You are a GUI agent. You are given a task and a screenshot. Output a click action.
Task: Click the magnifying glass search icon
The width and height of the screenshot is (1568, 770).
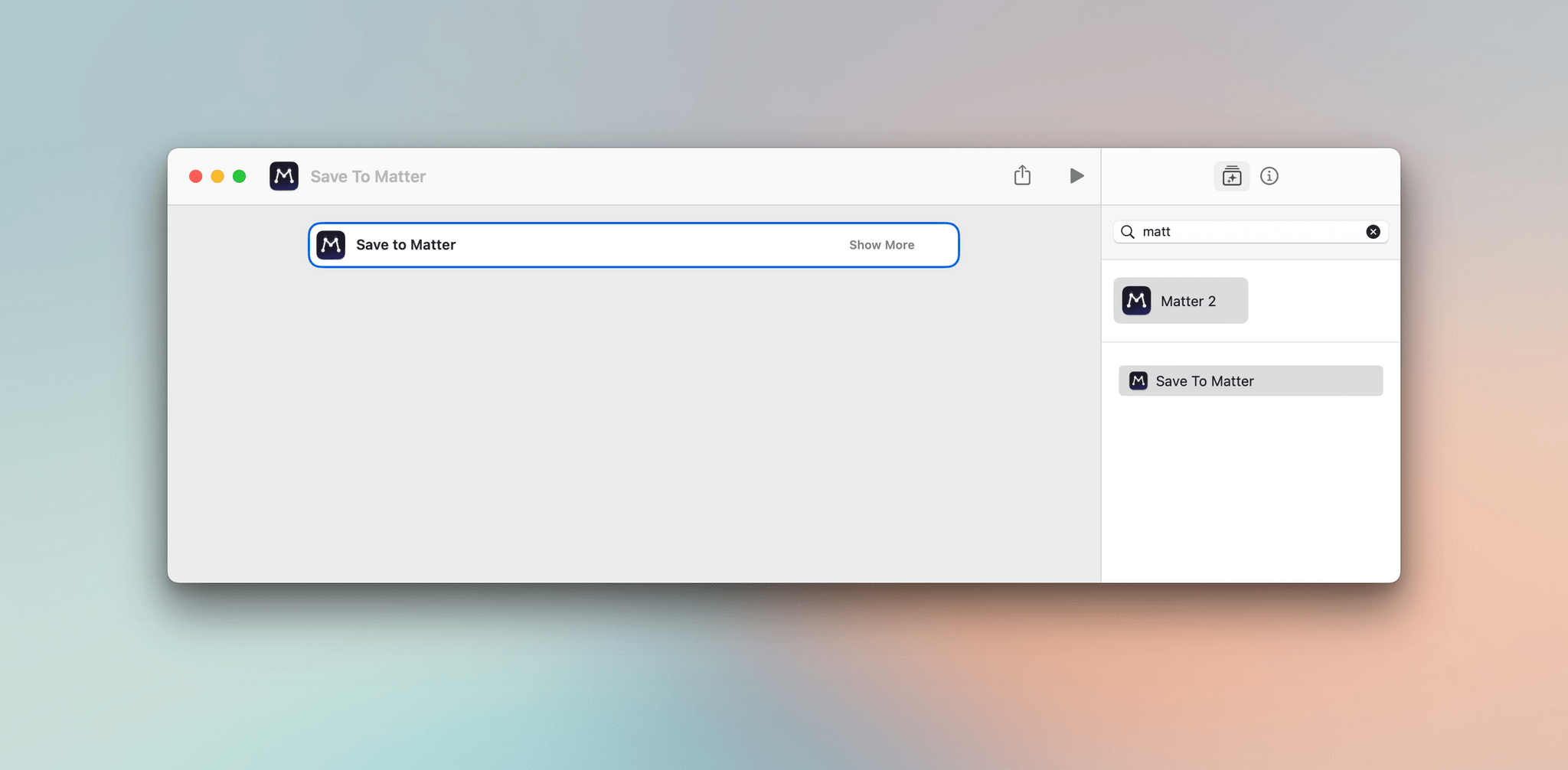point(1128,232)
